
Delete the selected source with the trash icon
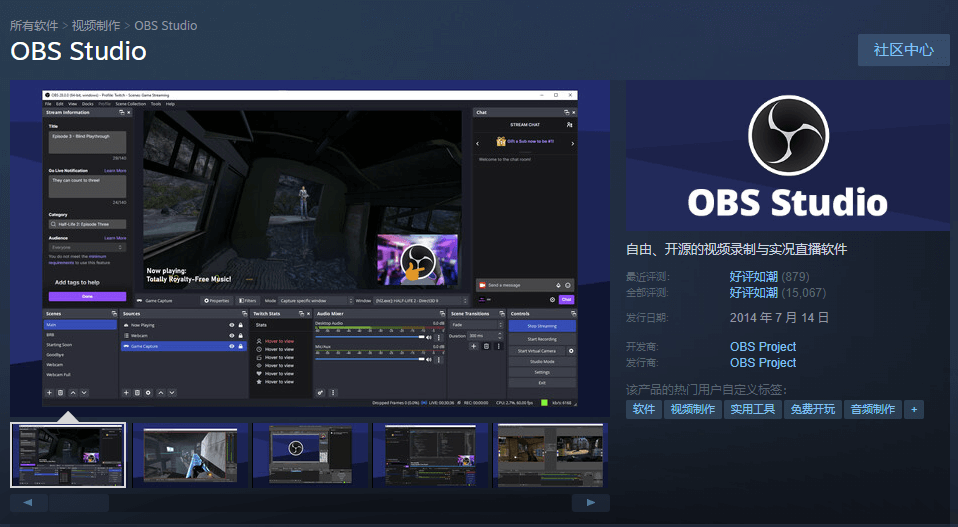click(137, 393)
